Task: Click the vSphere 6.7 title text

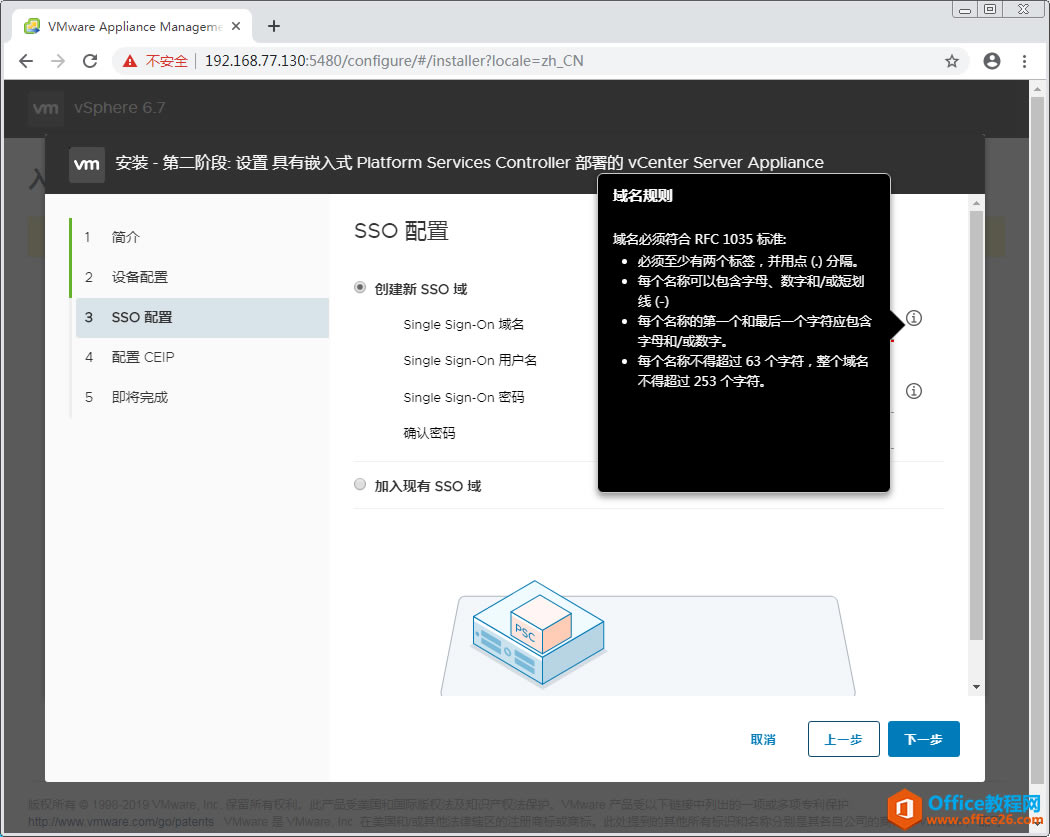Action: (x=120, y=108)
